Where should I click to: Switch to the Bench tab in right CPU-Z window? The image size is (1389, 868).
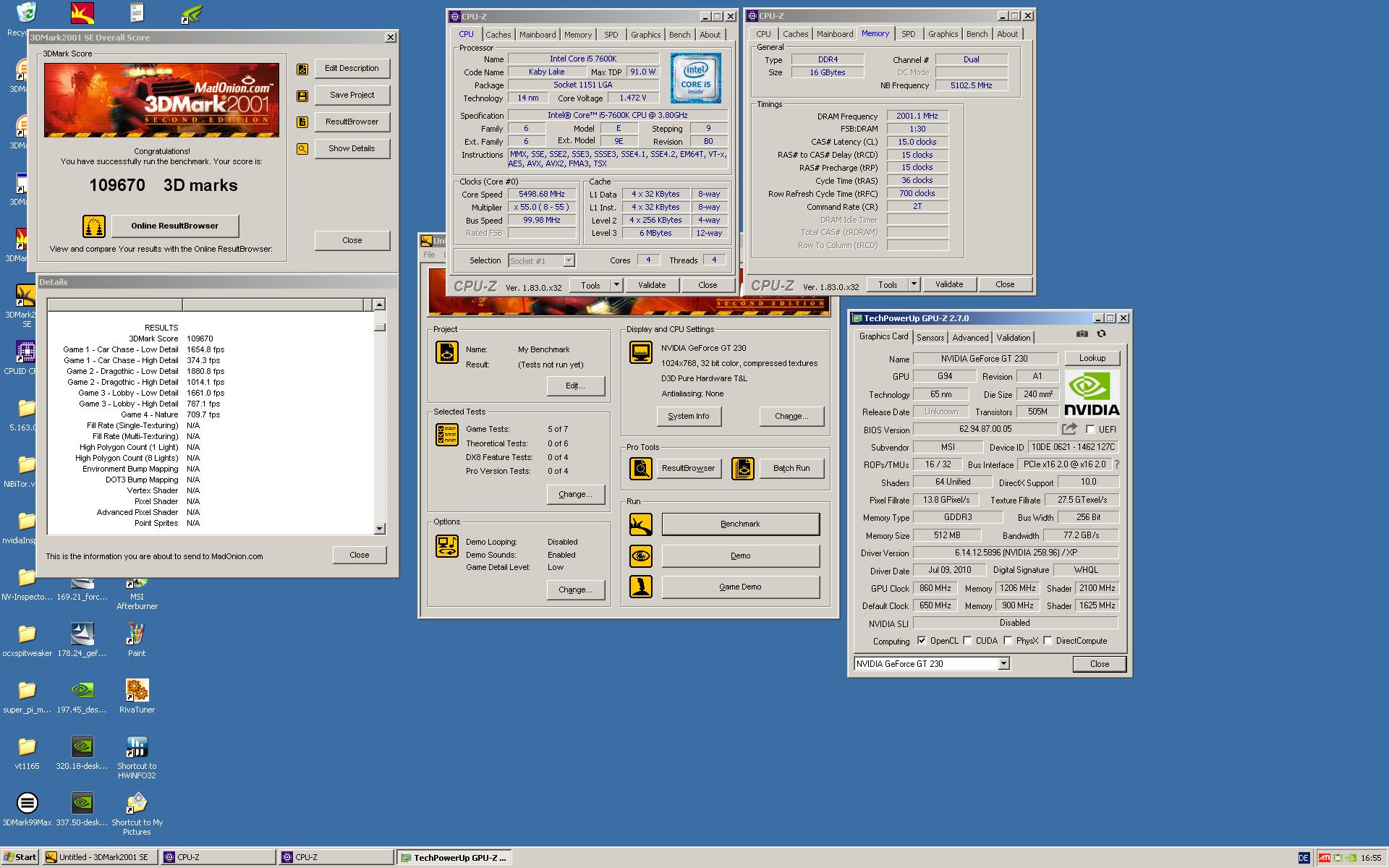coord(977,34)
